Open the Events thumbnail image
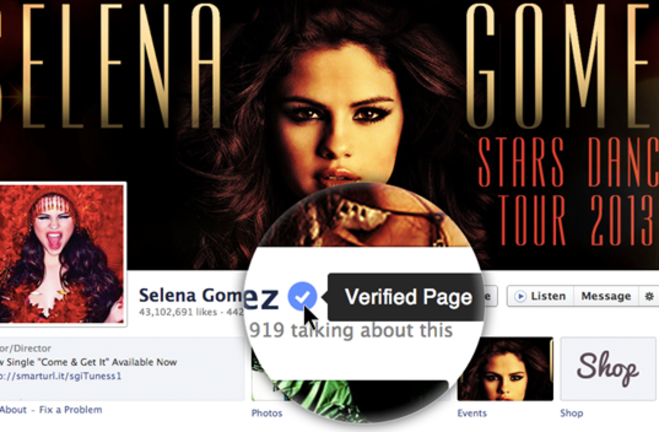 tap(505, 369)
